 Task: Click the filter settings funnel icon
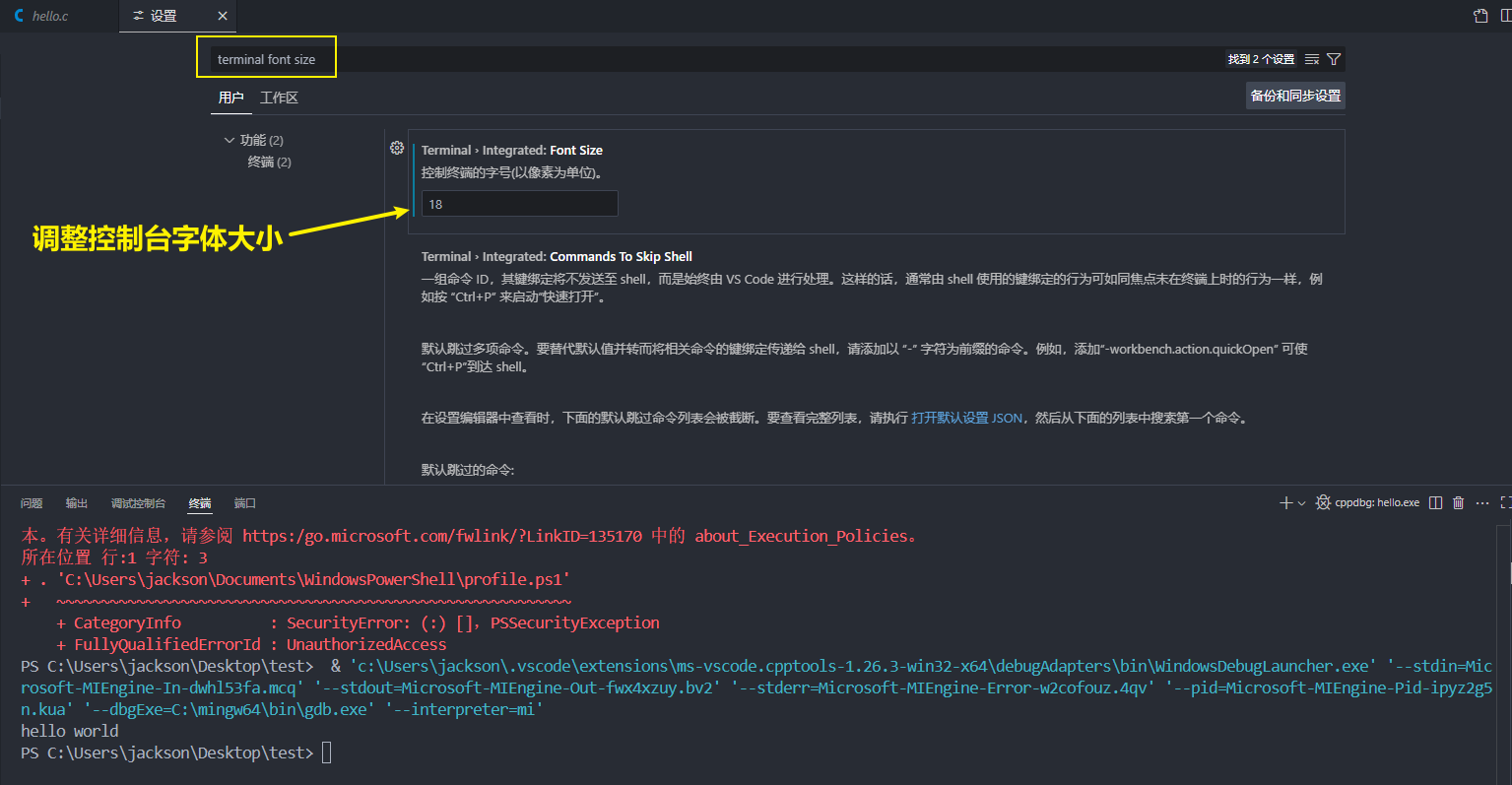click(x=1334, y=59)
